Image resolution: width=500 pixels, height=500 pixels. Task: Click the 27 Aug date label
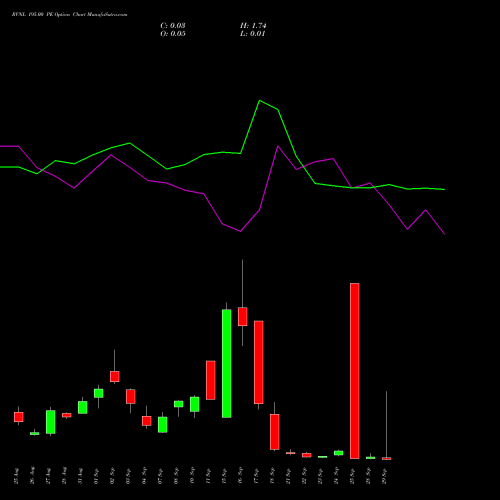[48, 476]
